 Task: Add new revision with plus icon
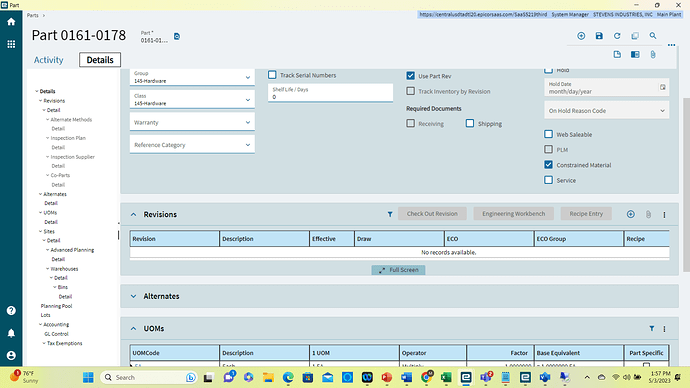[631, 214]
